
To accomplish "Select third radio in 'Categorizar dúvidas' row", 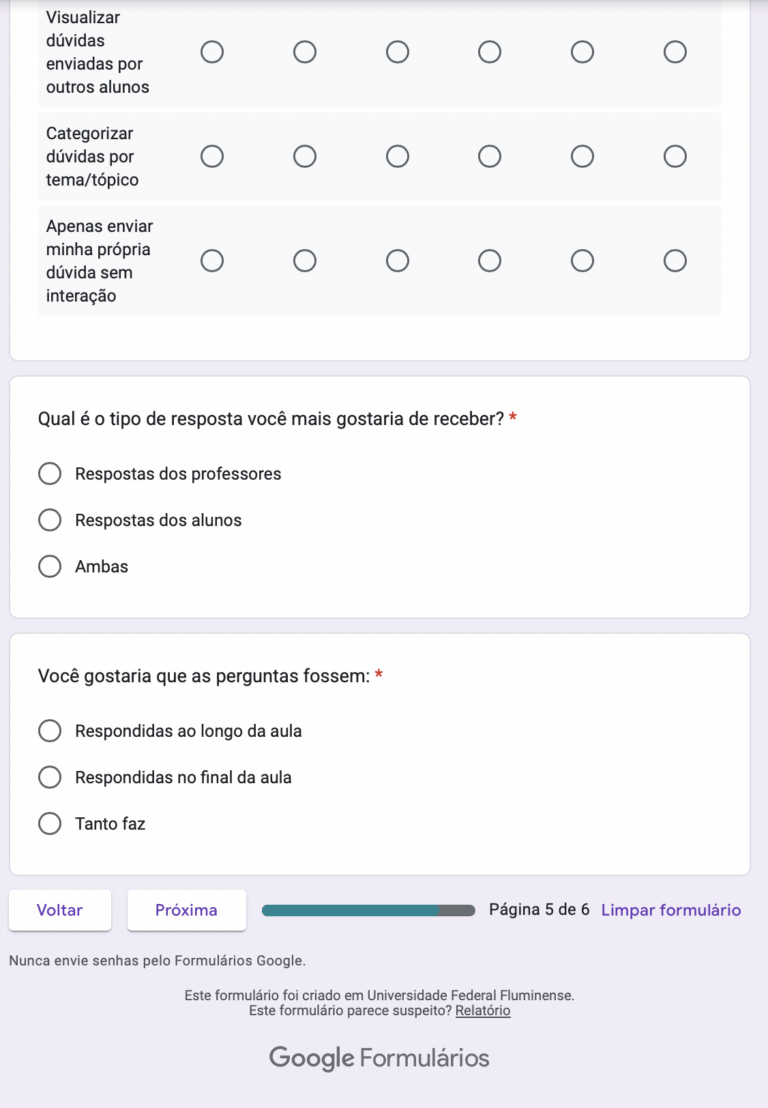I will coord(398,156).
